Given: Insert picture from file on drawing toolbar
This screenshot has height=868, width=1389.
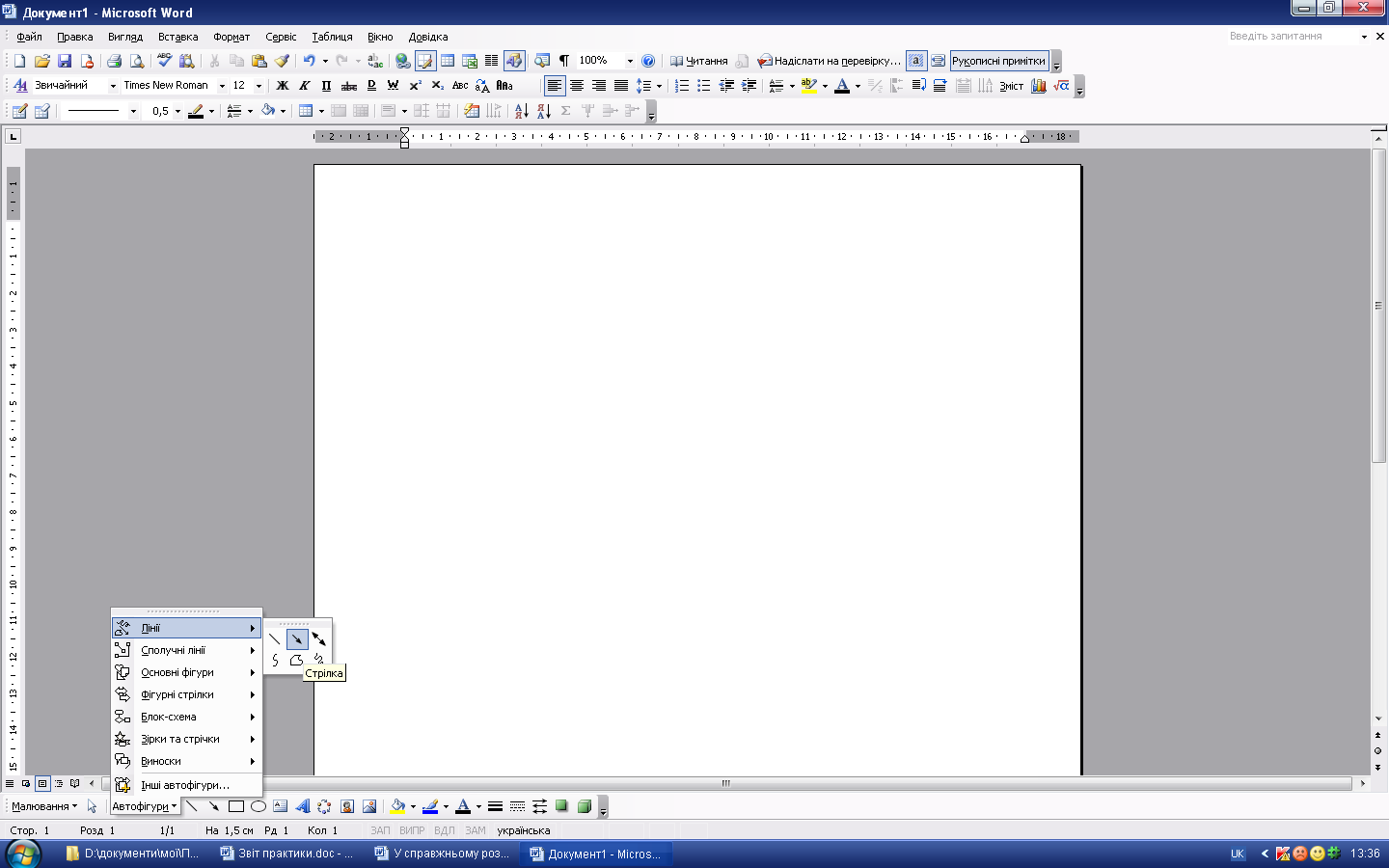Looking at the screenshot, I should [x=369, y=806].
